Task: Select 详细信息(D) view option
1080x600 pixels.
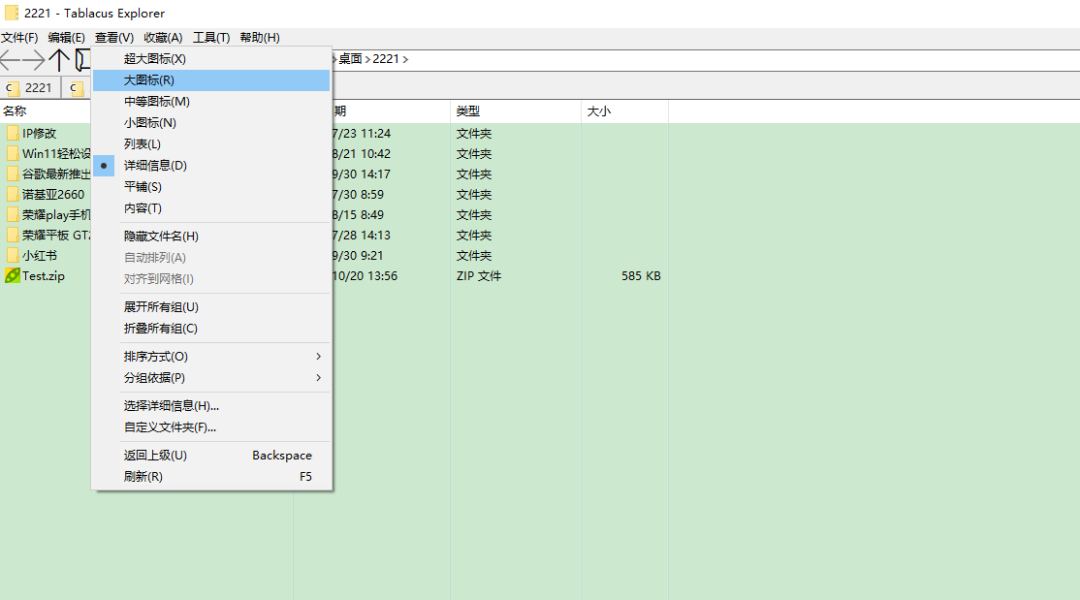Action: 211,165
